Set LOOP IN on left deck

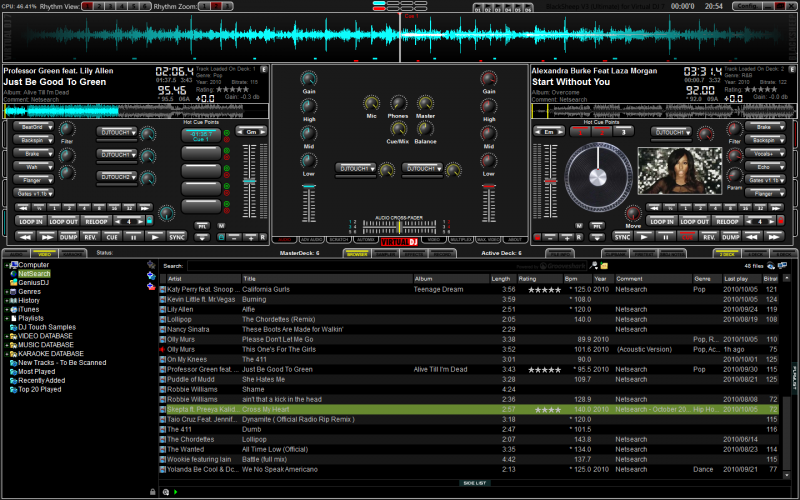31,221
